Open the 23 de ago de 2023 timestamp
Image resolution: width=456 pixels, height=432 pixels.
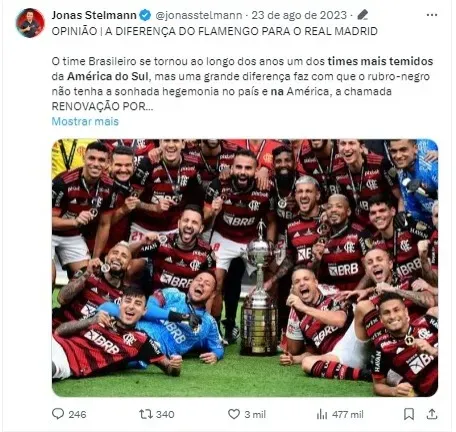pyautogui.click(x=299, y=15)
